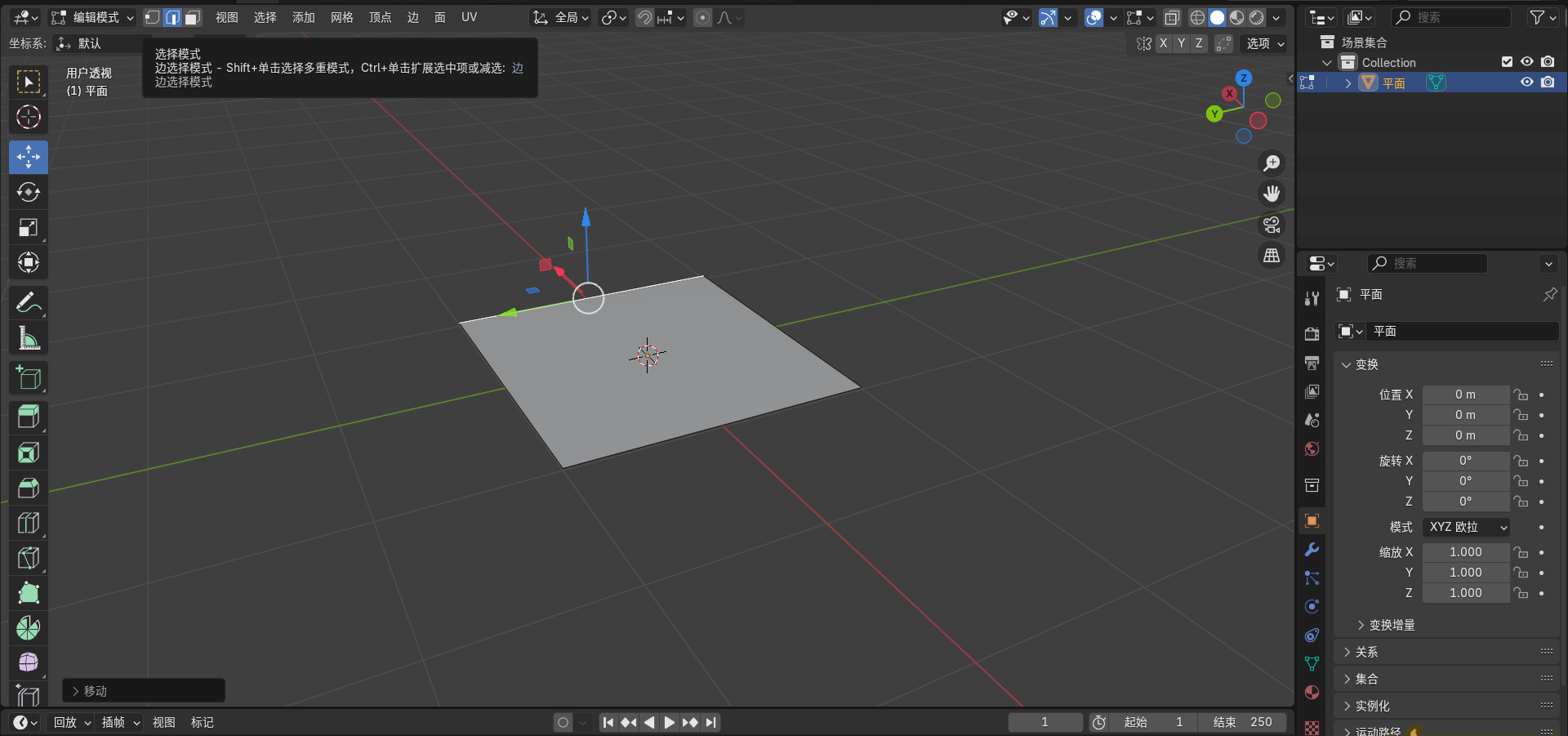Open the Modifiers wrench tab

[x=1312, y=550]
